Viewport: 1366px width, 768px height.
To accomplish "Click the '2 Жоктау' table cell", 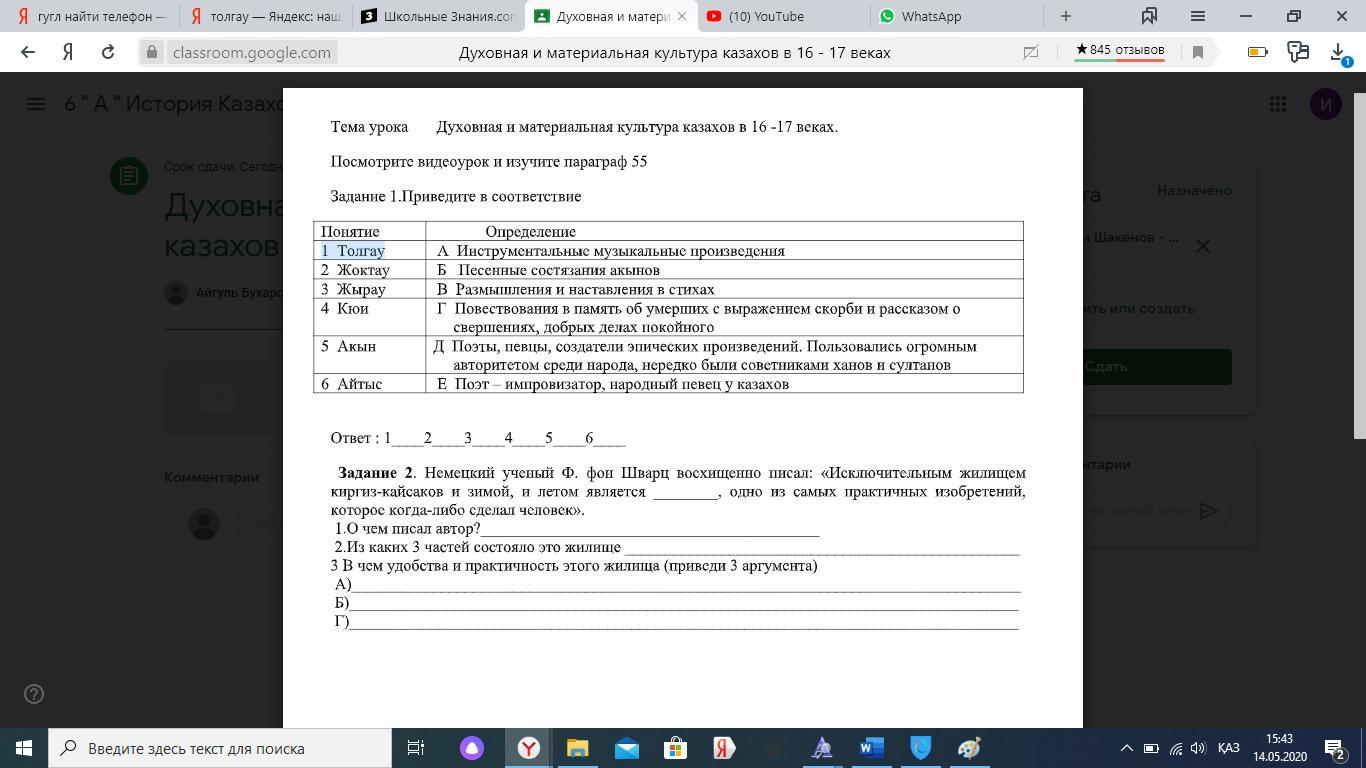I will [369, 270].
